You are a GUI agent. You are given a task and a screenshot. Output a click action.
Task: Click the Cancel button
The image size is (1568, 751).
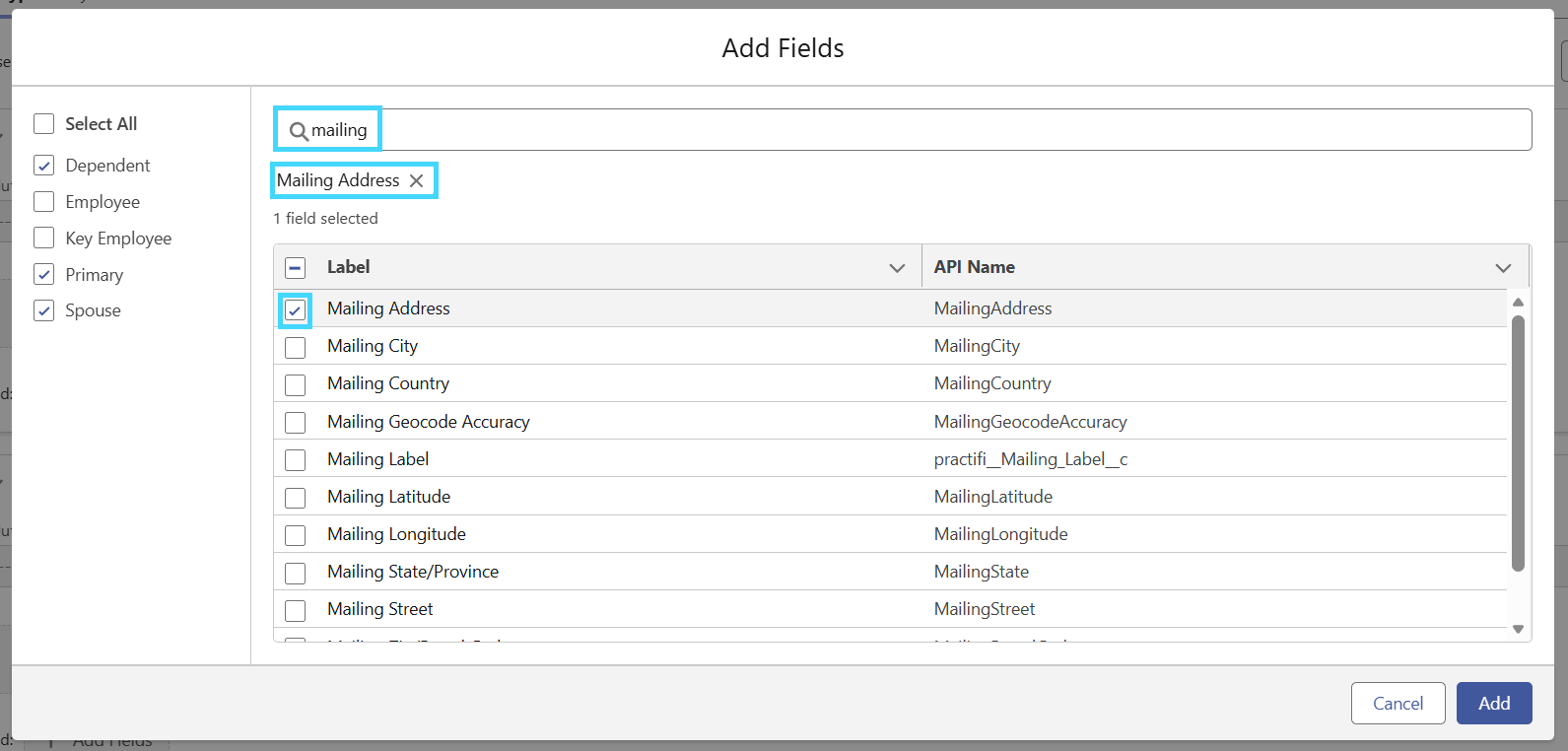[x=1398, y=703]
